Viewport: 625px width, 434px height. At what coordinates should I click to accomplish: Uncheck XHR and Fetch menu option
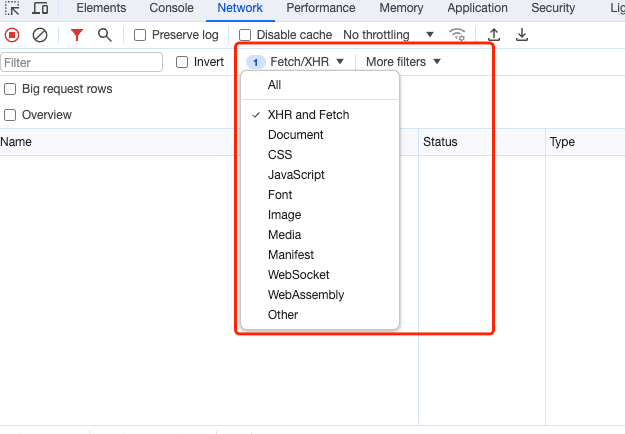pyautogui.click(x=320, y=115)
